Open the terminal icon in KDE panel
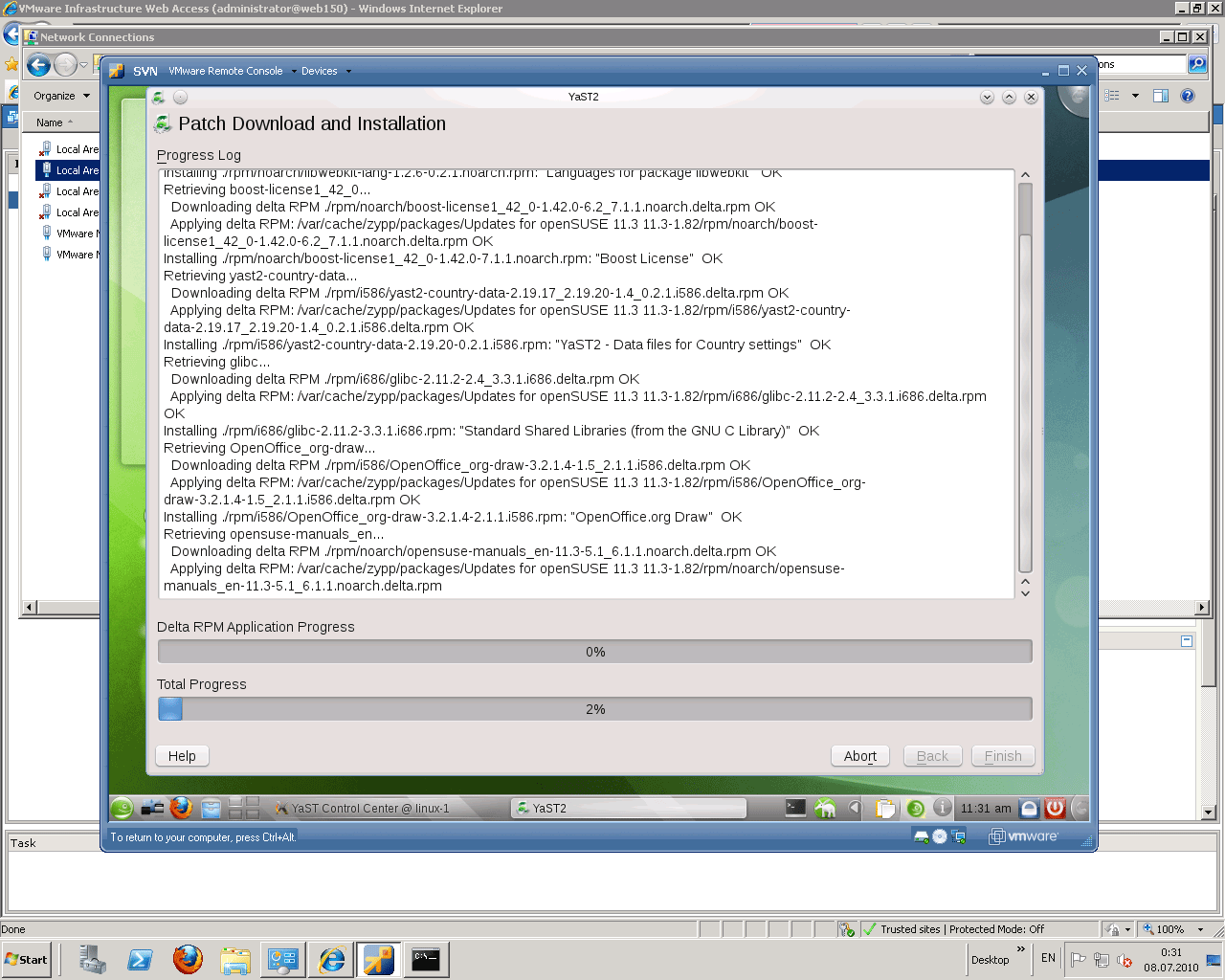The height and width of the screenshot is (980, 1225). coord(795,808)
